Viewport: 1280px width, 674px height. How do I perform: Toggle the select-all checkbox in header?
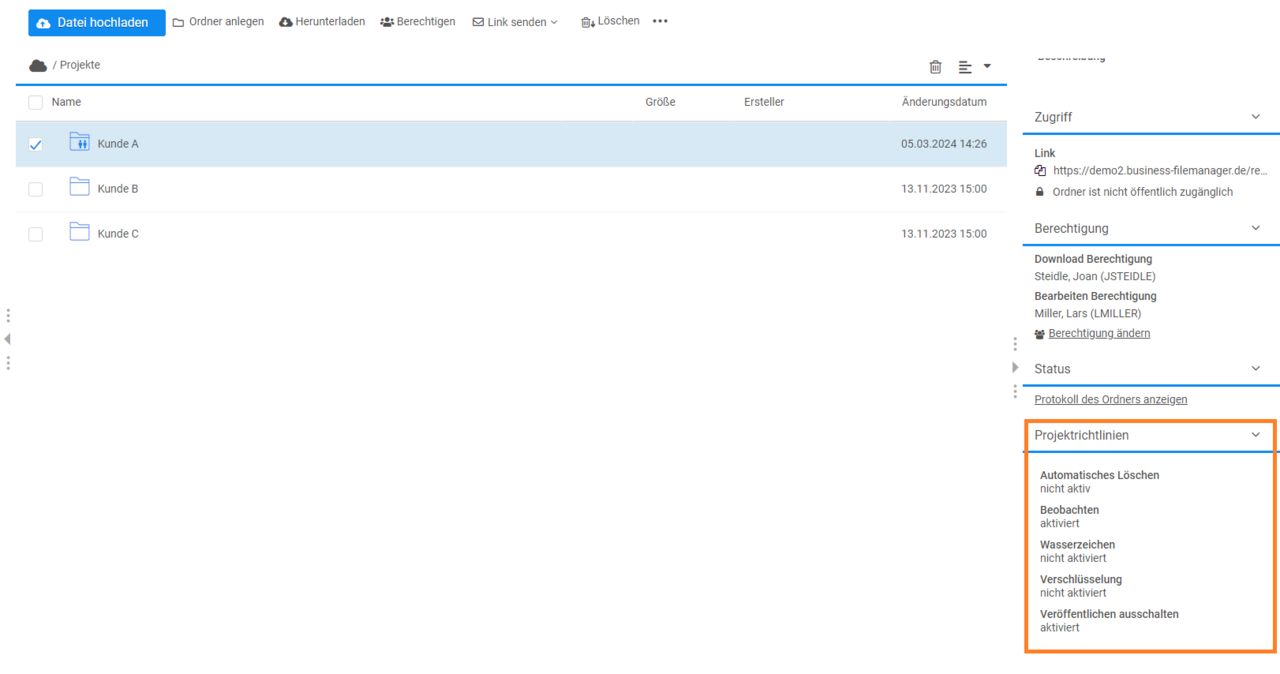click(36, 102)
